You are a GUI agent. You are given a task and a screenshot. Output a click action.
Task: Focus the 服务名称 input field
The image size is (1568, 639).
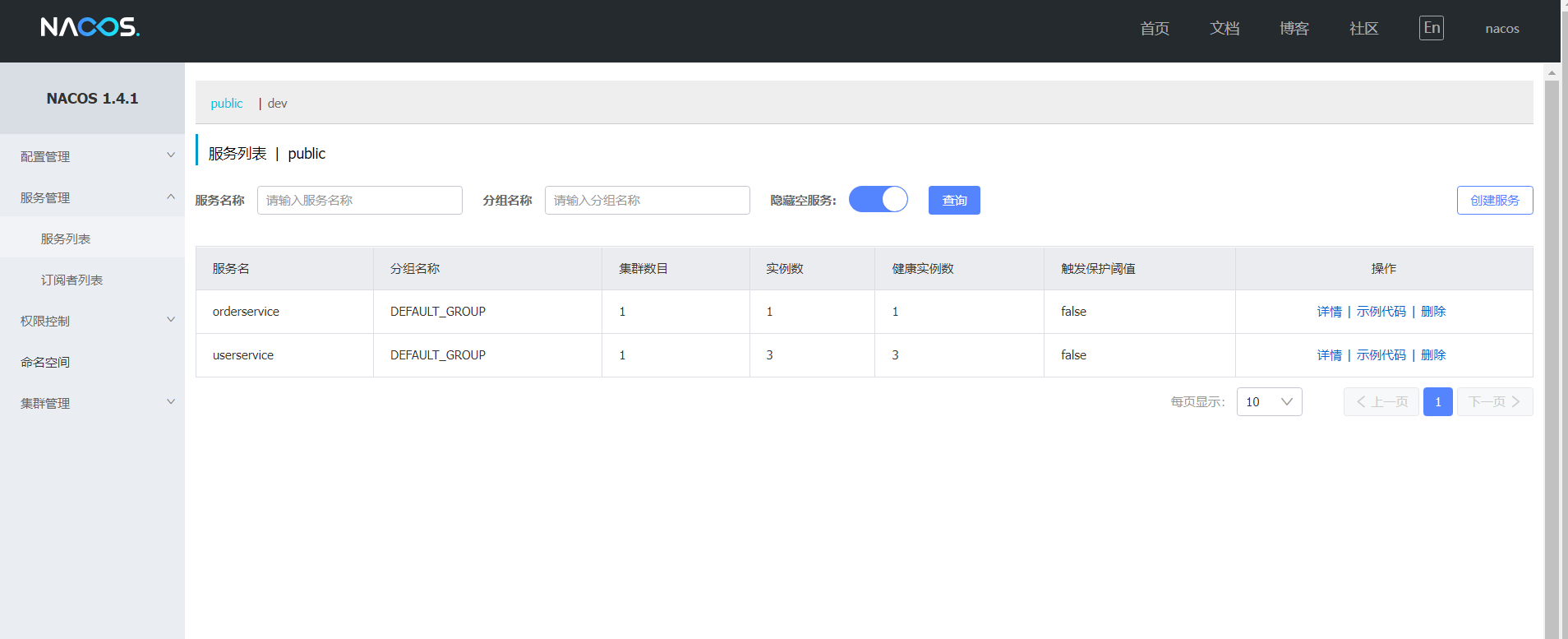[x=360, y=200]
